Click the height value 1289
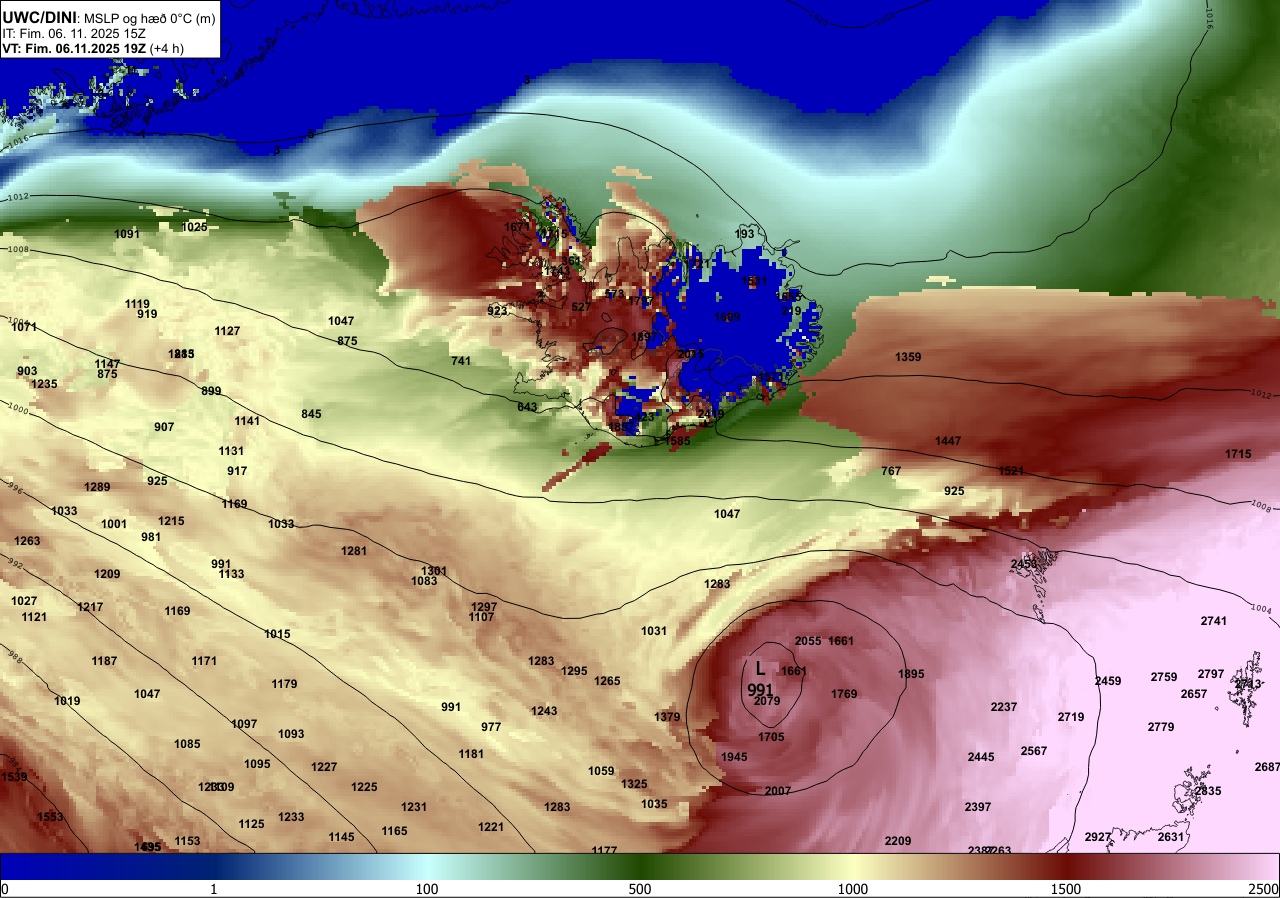The image size is (1280, 898). (x=98, y=487)
